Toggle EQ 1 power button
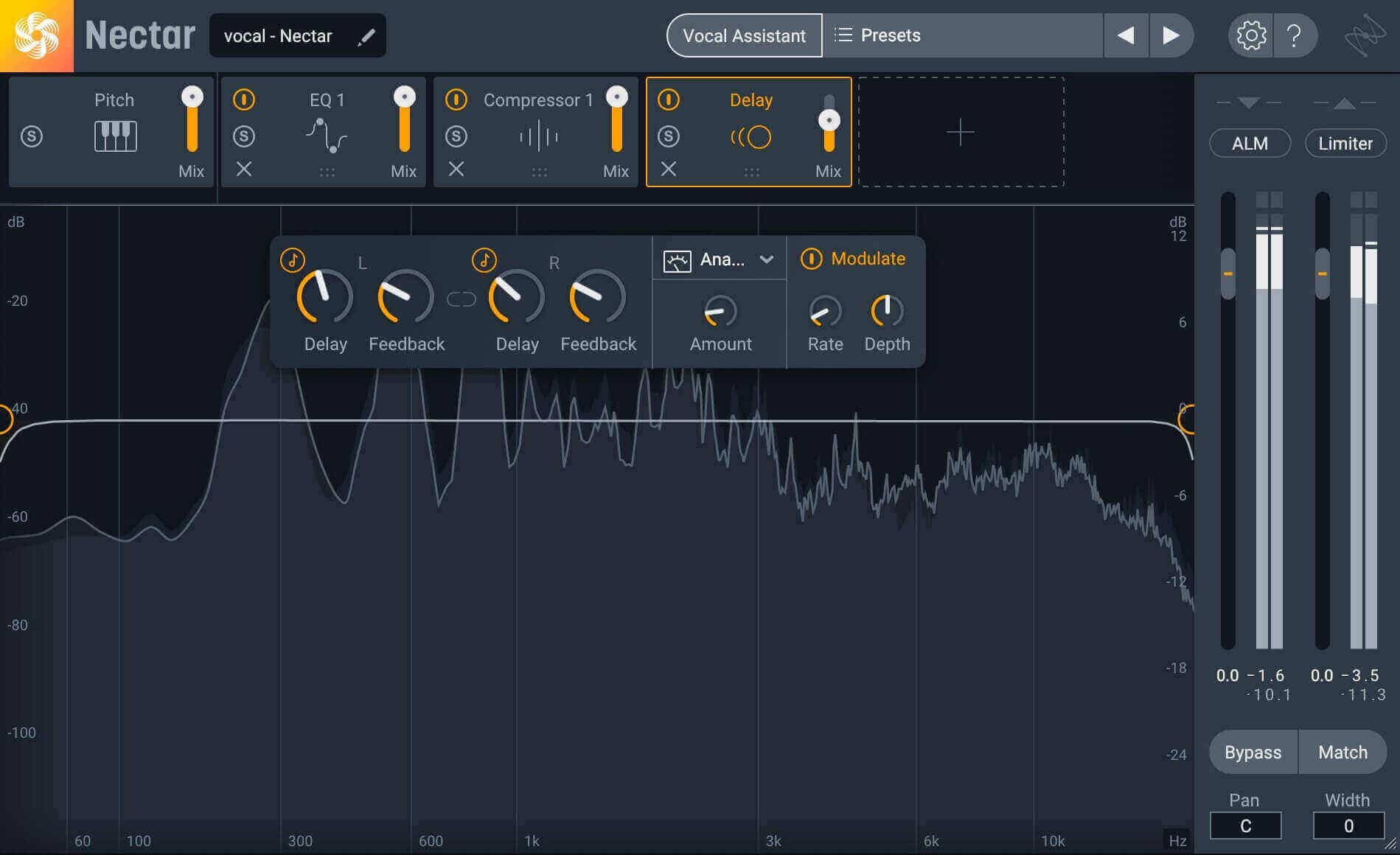1400x855 pixels. 244,100
